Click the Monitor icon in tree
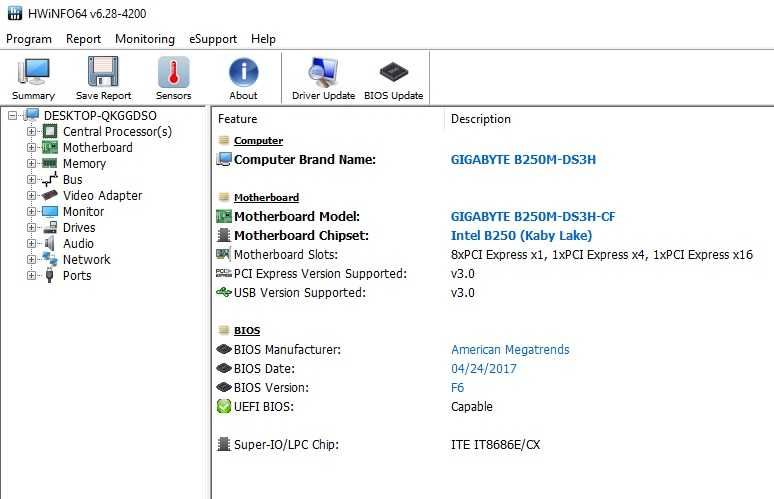Viewport: 774px width, 499px height. pyautogui.click(x=50, y=211)
